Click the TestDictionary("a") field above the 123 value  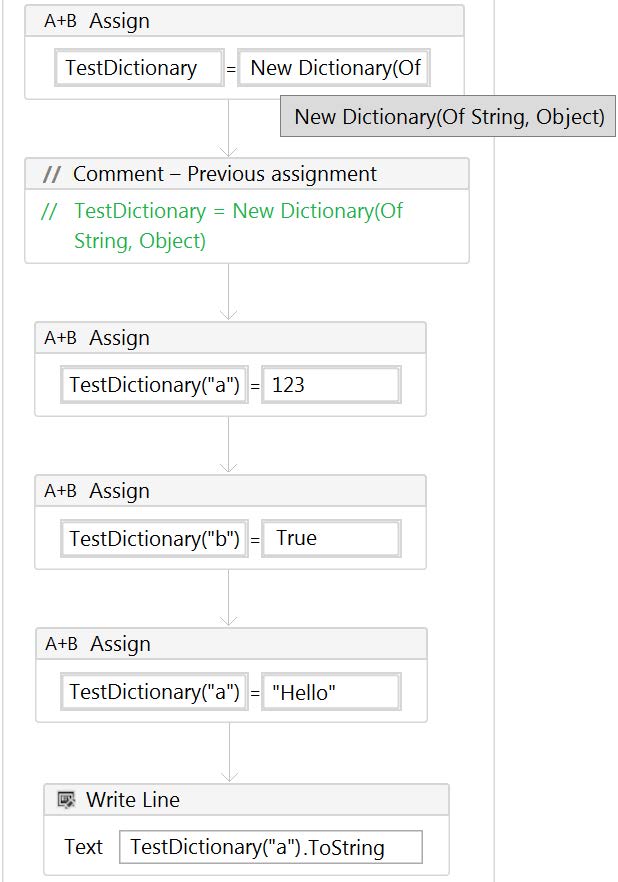tap(154, 385)
